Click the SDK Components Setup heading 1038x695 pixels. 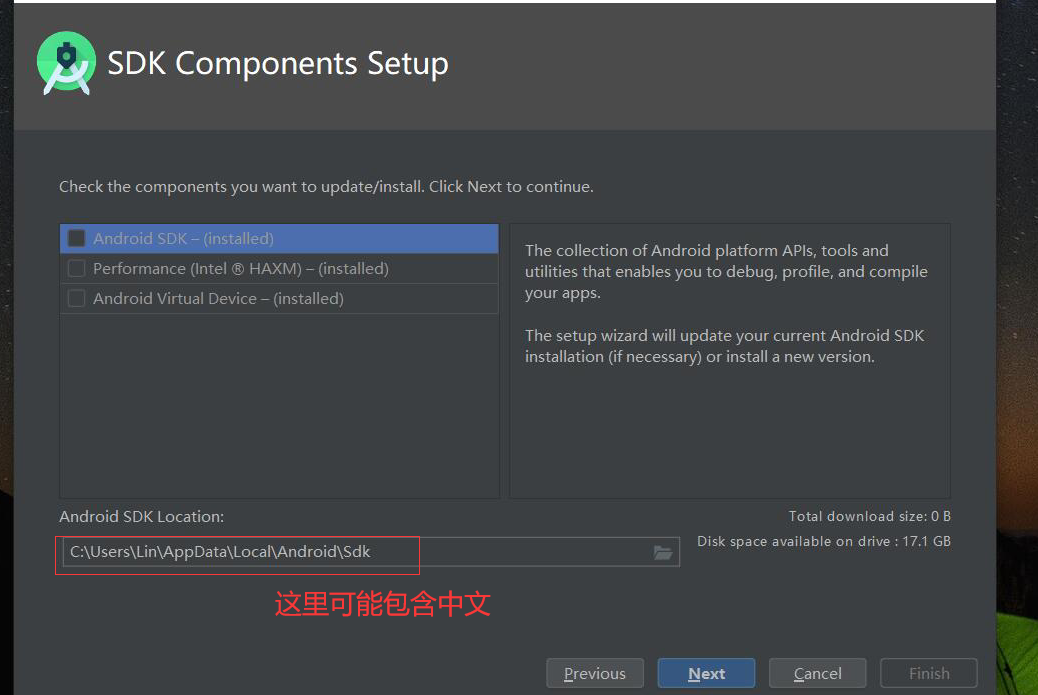[x=278, y=64]
